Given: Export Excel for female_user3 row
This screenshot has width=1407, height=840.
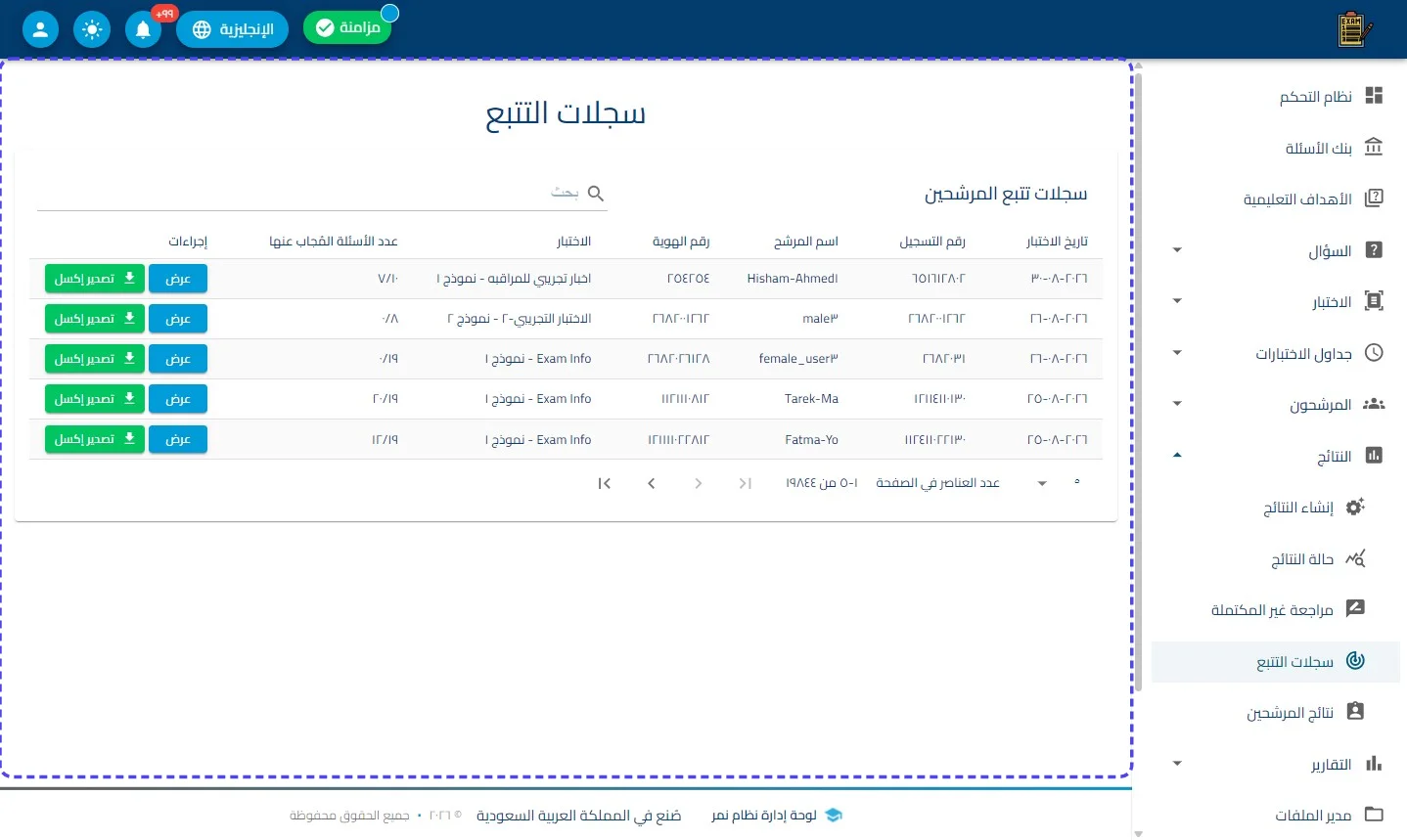Looking at the screenshot, I should tap(95, 359).
